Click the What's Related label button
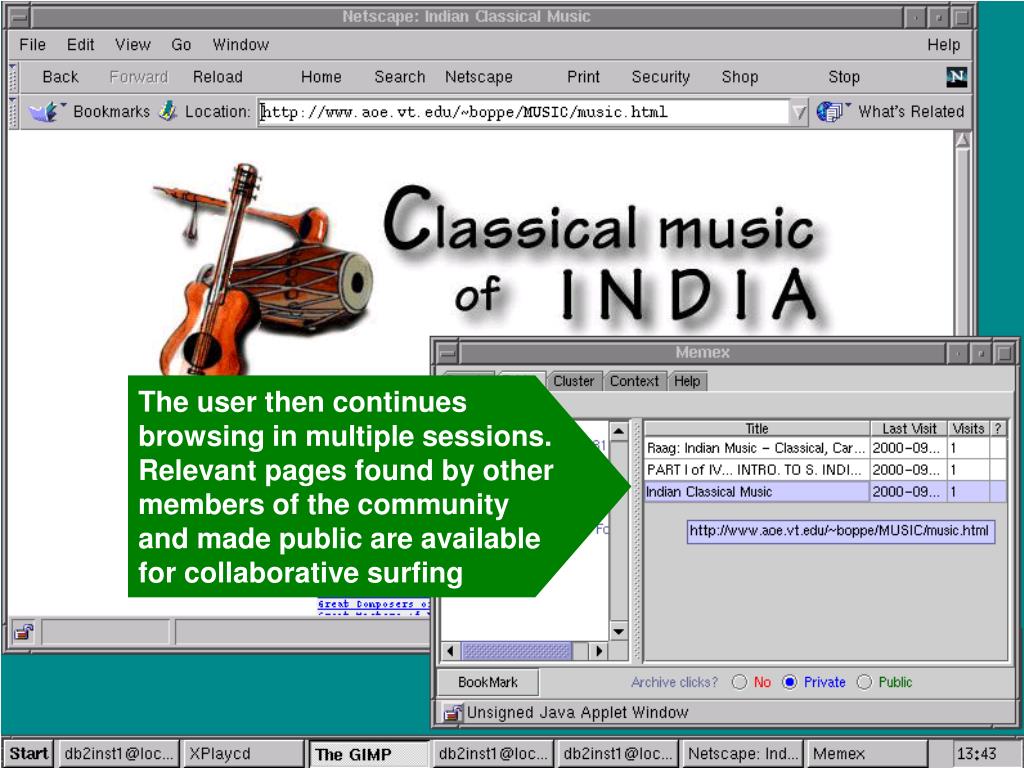1024x768 pixels. click(911, 112)
